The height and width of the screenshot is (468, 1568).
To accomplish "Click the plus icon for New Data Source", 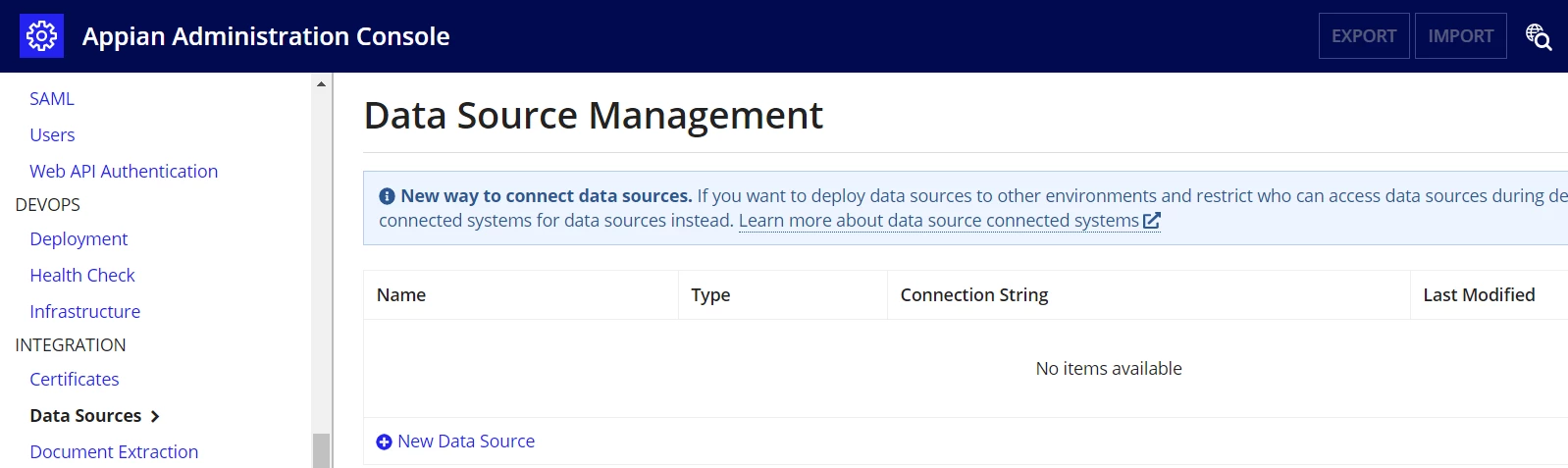I will click(x=384, y=442).
